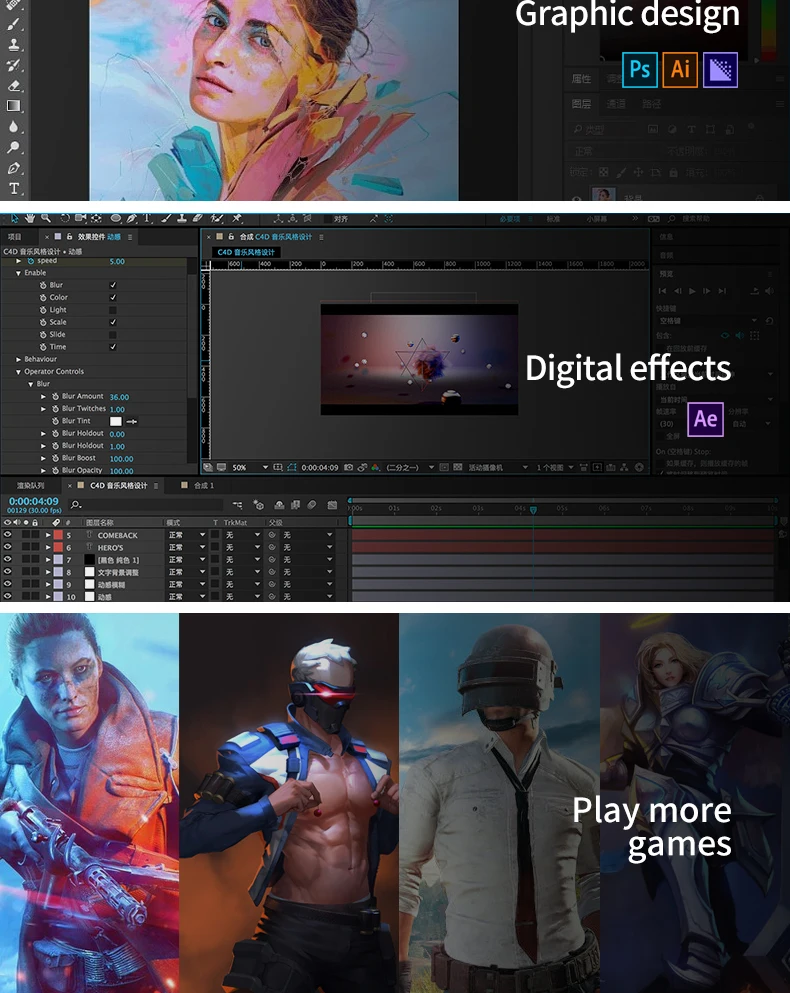This screenshot has width=790, height=993.
Task: Hide the COMEBACK layer with eye icon
Action: coord(7,535)
